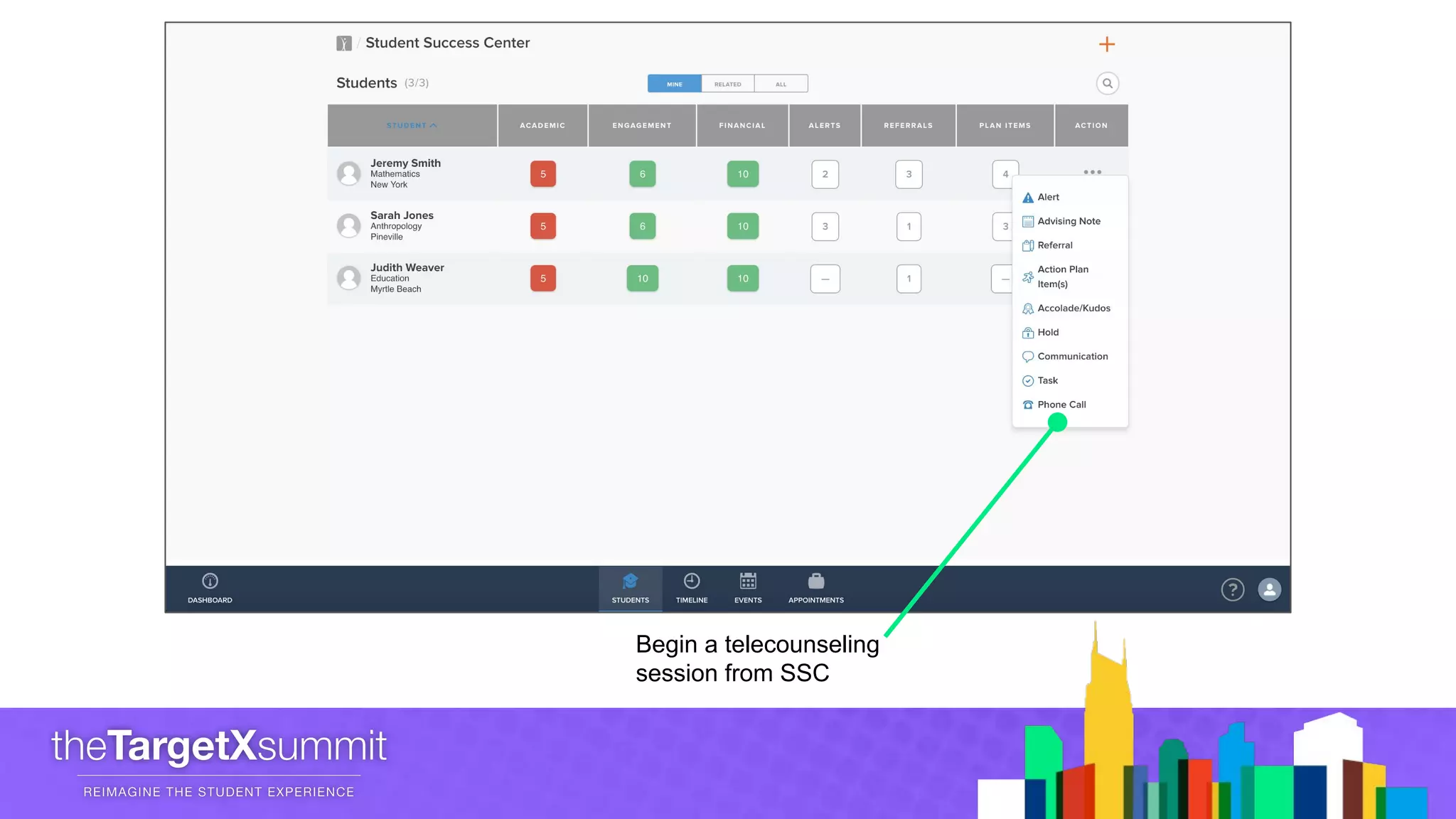Open Appointments briefcase icon

[x=815, y=581]
